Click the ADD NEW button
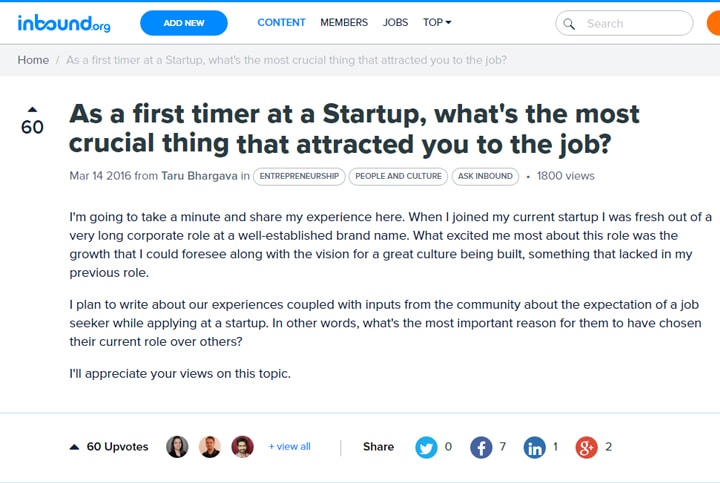 coord(184,23)
